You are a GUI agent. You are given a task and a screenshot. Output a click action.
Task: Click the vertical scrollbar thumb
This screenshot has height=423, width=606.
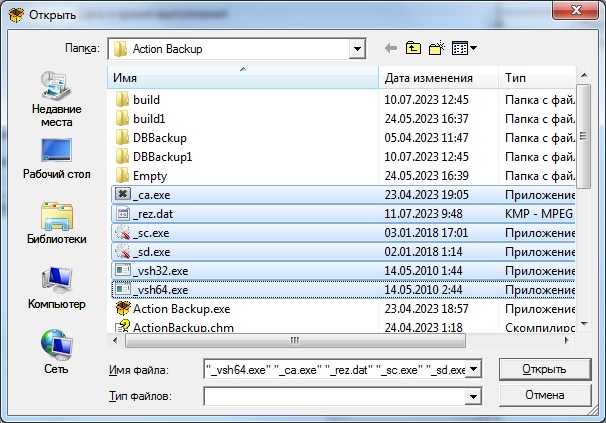click(584, 136)
